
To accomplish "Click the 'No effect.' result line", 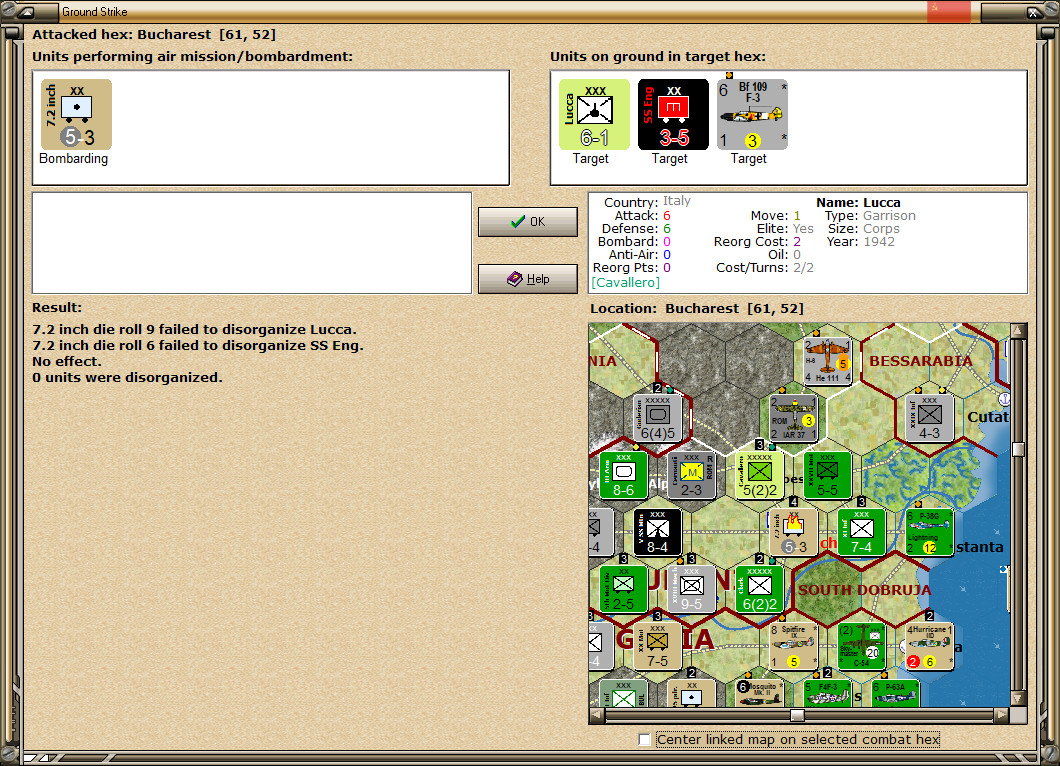I will coord(67,362).
